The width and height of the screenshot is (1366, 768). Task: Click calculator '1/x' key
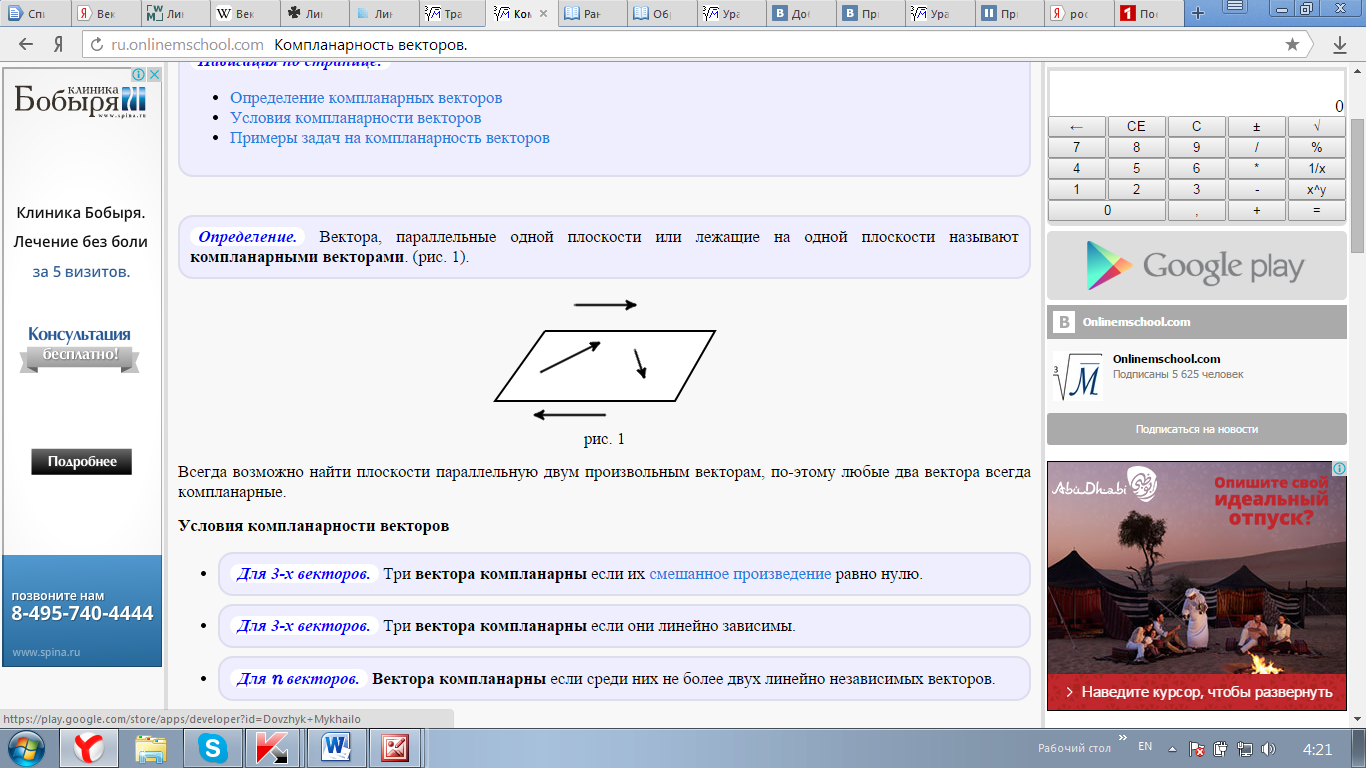coord(1317,169)
